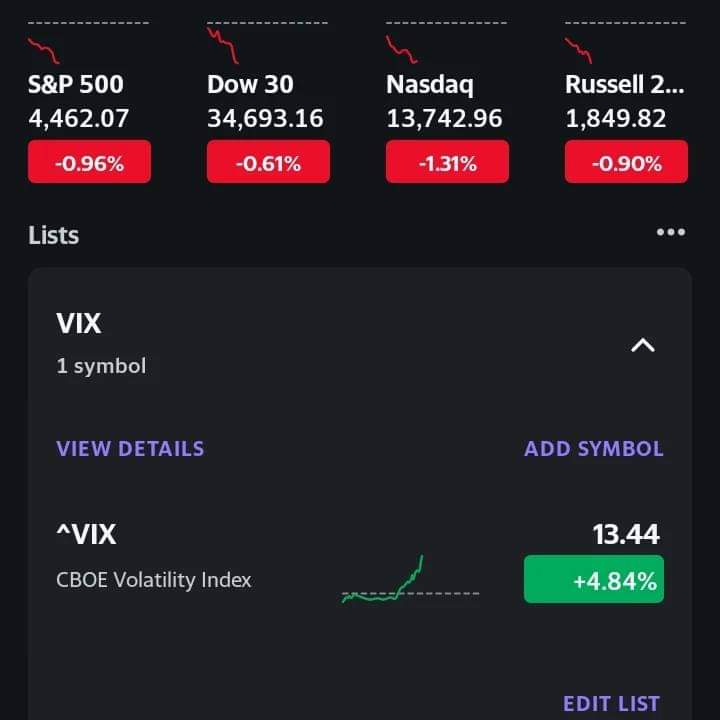
Task: Toggle the Russell -0.90% change badge
Action: coord(626,162)
